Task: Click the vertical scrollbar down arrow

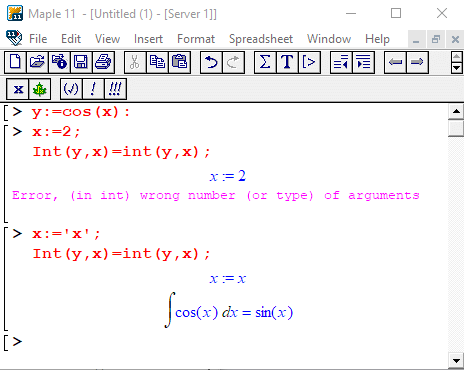Action: (456, 360)
